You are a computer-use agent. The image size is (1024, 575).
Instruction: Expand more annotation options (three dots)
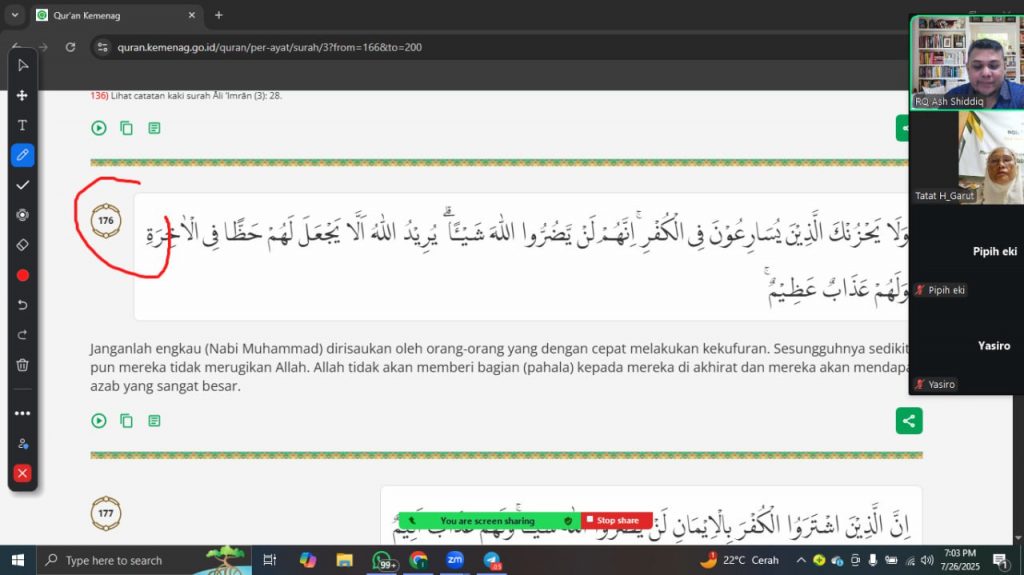[x=22, y=413]
